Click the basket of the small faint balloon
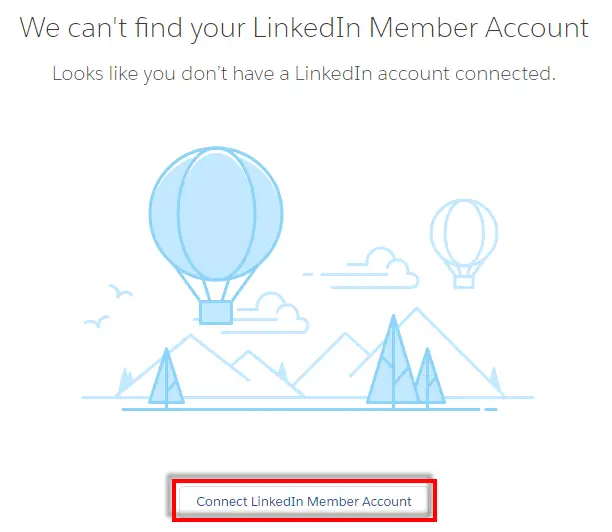612x532 pixels. pyautogui.click(x=464, y=282)
